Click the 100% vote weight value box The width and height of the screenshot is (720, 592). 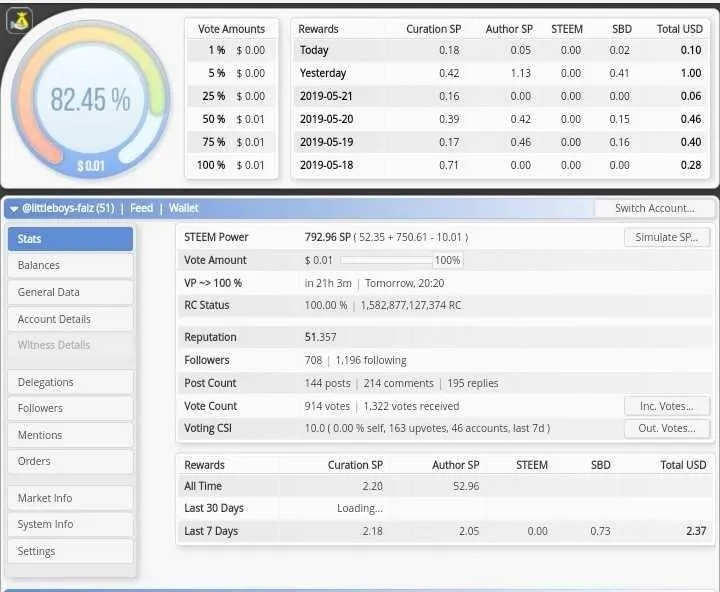448,260
